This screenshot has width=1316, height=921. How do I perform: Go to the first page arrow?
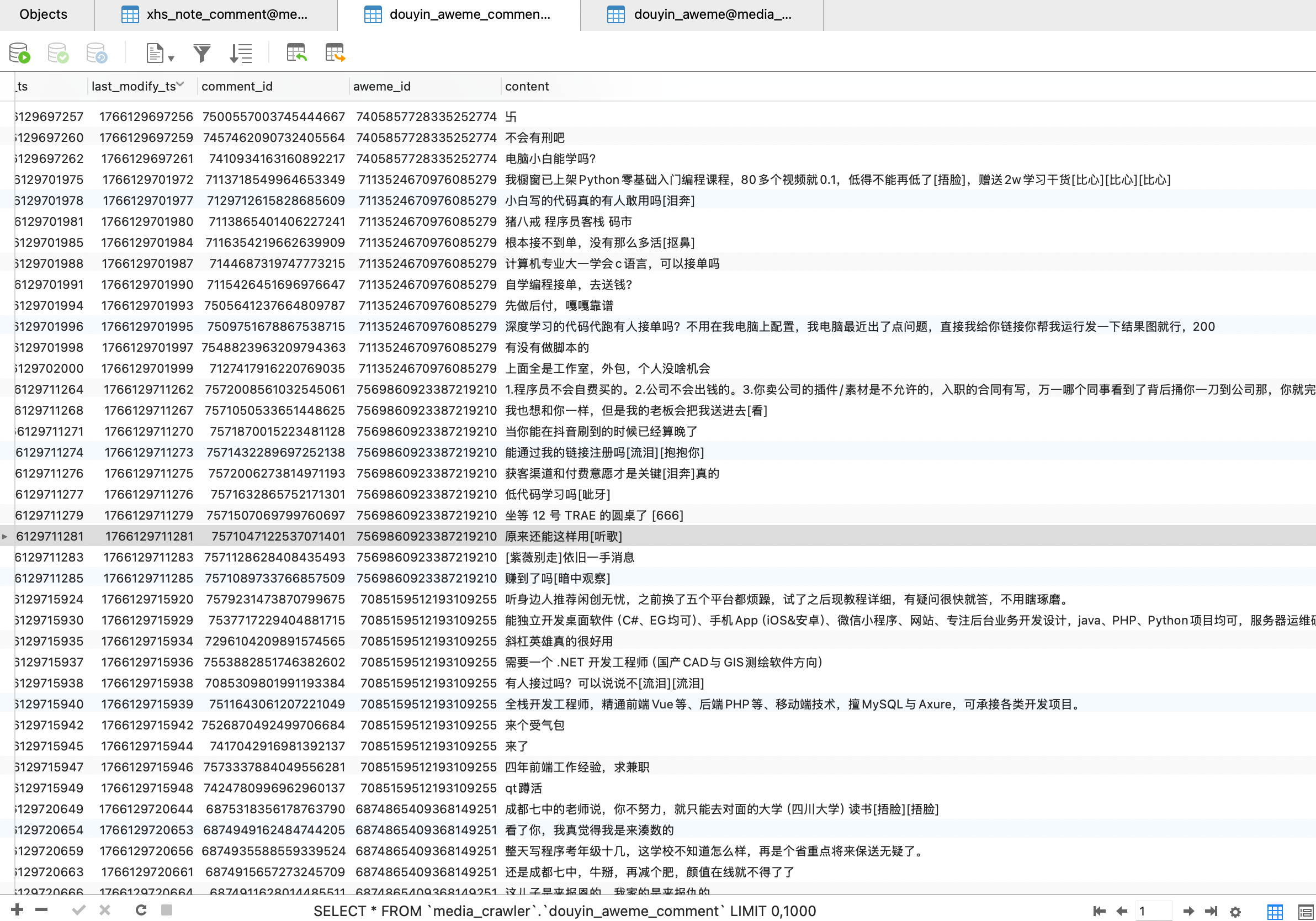1099,911
